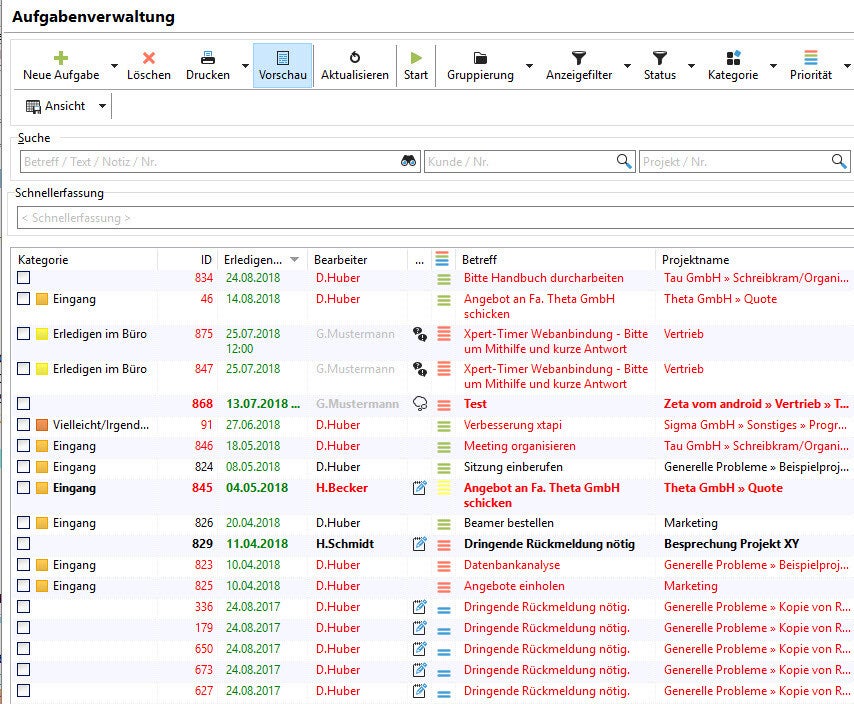Viewport: 854px width, 704px height.
Task: Tick the checkbox for task ID 868
Action: (x=24, y=404)
